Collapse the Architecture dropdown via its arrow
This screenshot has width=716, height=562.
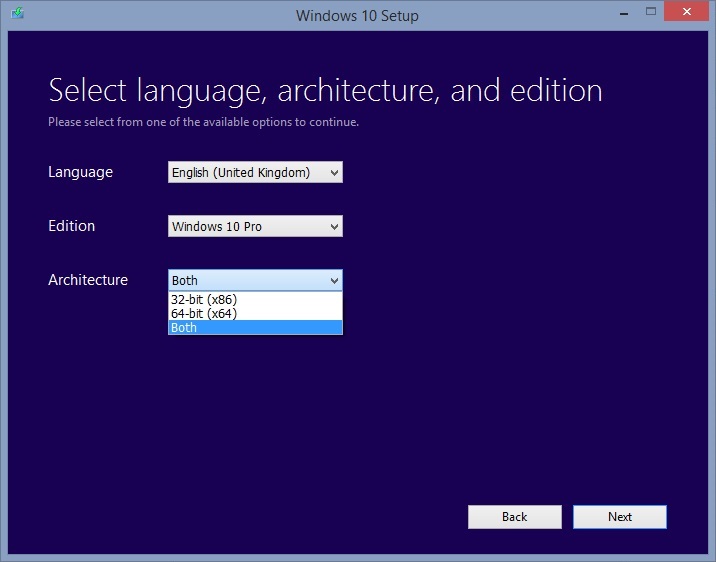pyautogui.click(x=334, y=281)
